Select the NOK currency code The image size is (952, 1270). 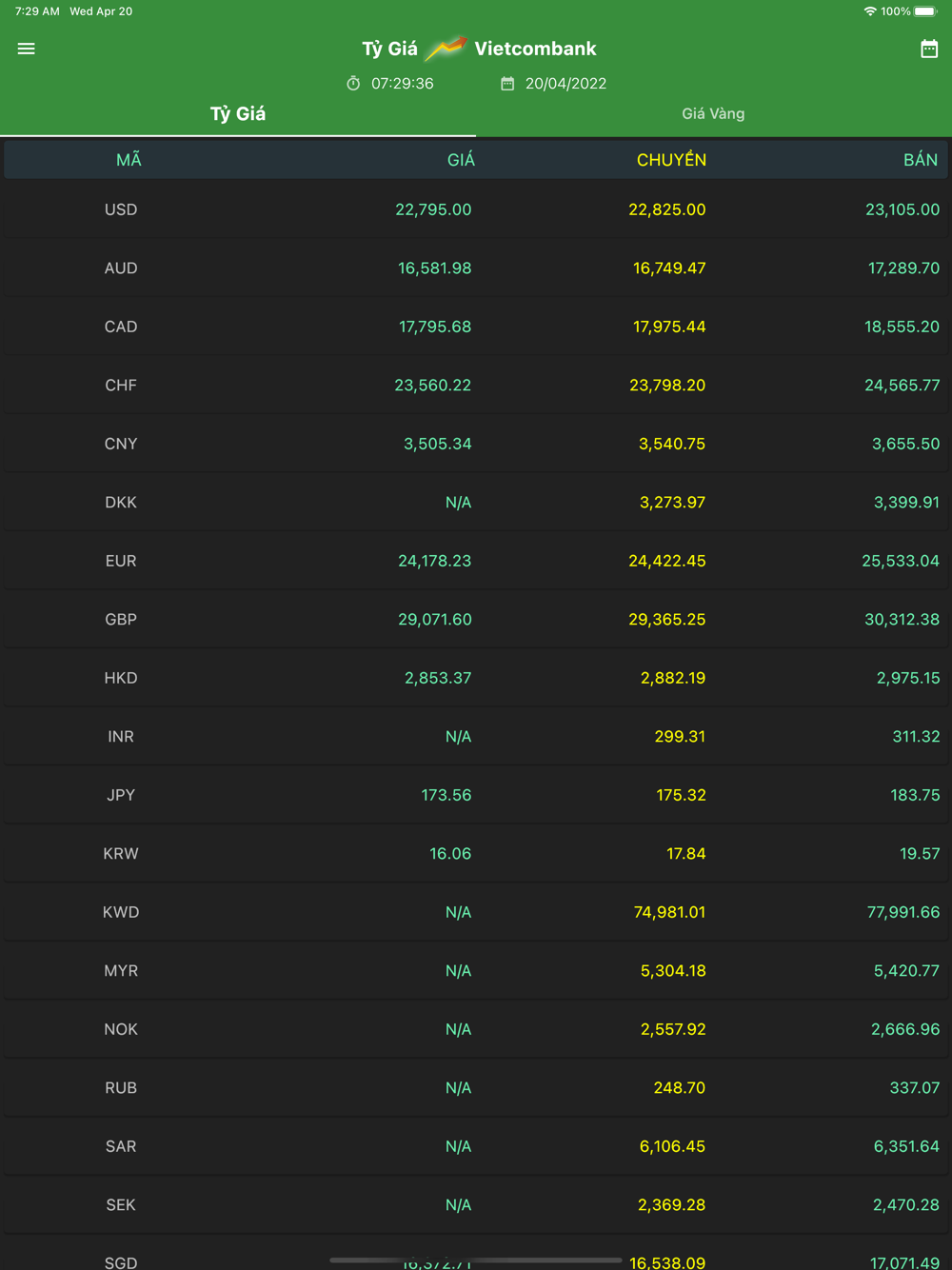point(121,1029)
